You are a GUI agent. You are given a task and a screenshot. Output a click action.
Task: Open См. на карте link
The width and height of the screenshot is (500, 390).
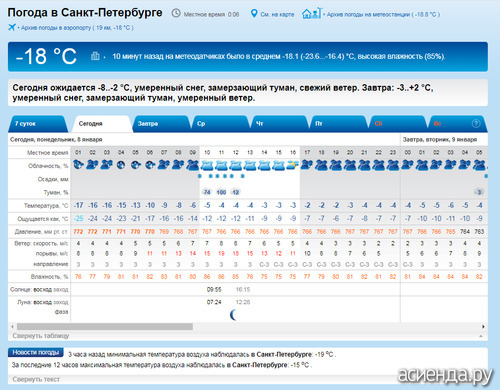point(277,14)
